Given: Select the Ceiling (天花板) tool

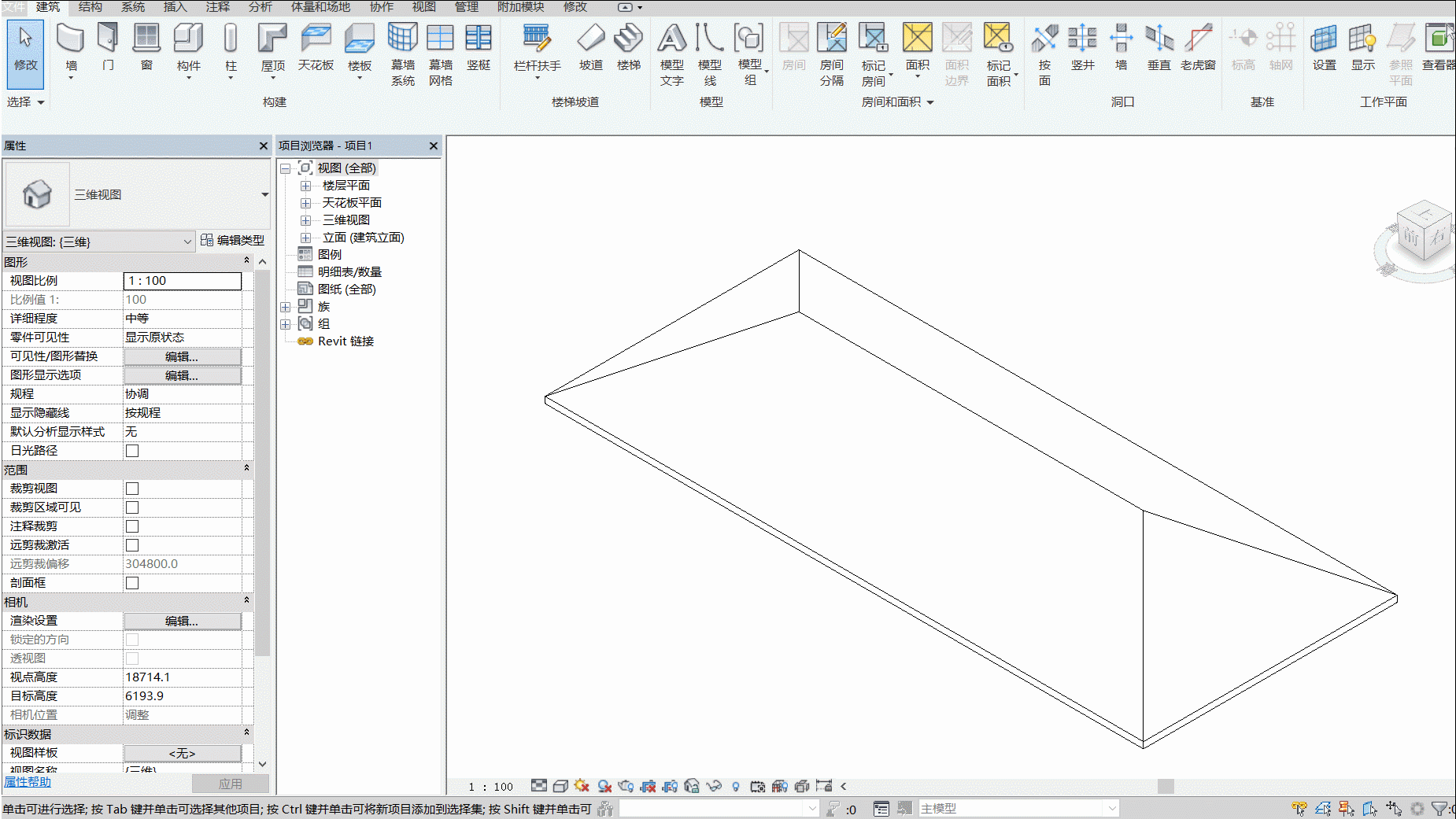Looking at the screenshot, I should point(316,47).
